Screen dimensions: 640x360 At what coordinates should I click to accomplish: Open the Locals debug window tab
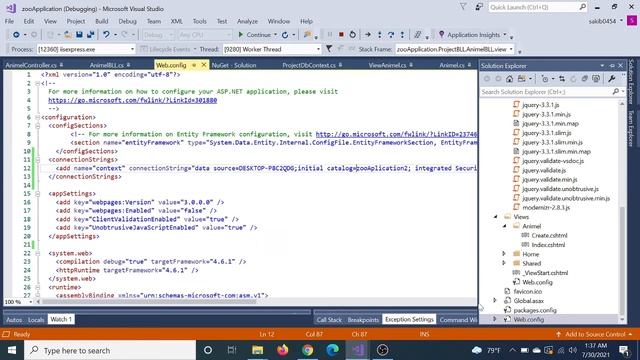(x=36, y=320)
